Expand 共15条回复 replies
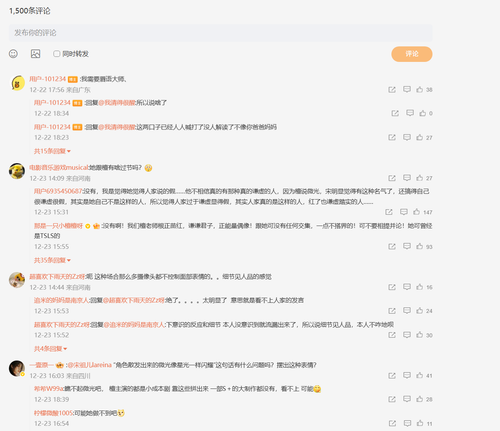The image size is (500, 431). pyautogui.click(x=52, y=151)
